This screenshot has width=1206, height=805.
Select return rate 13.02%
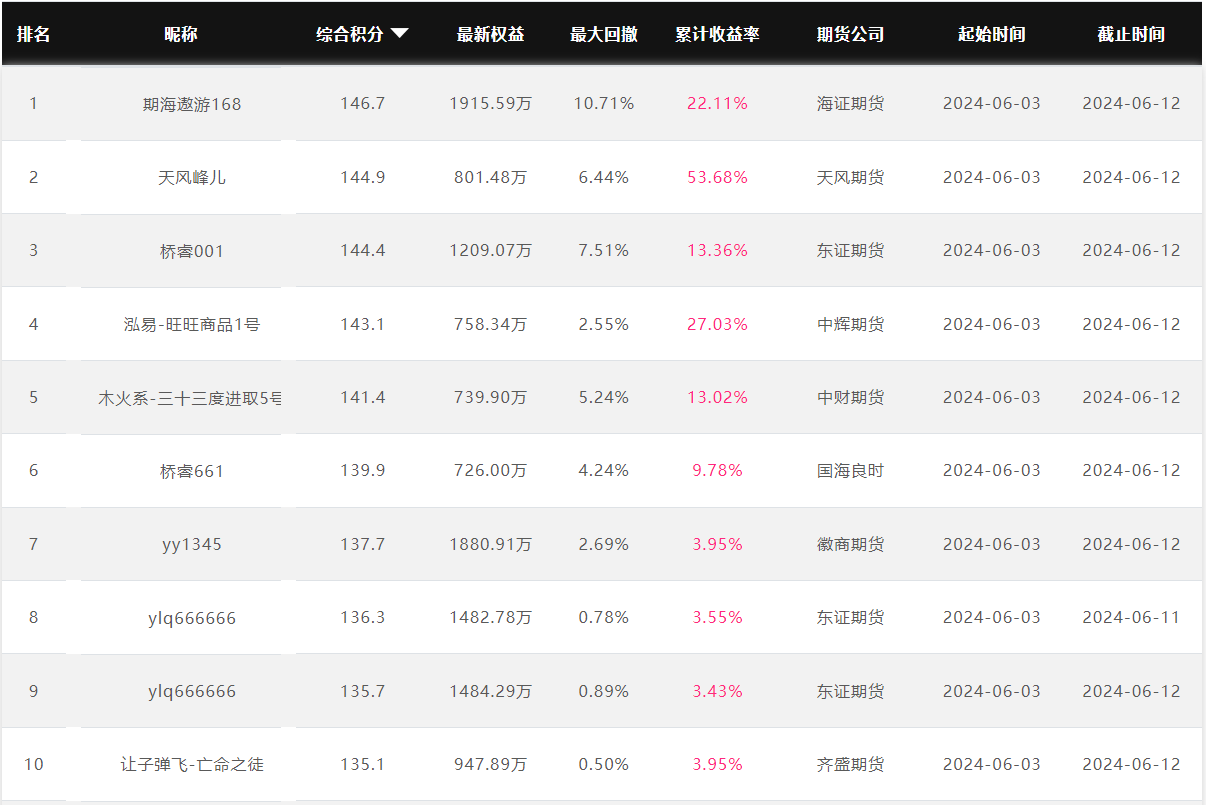click(x=718, y=397)
